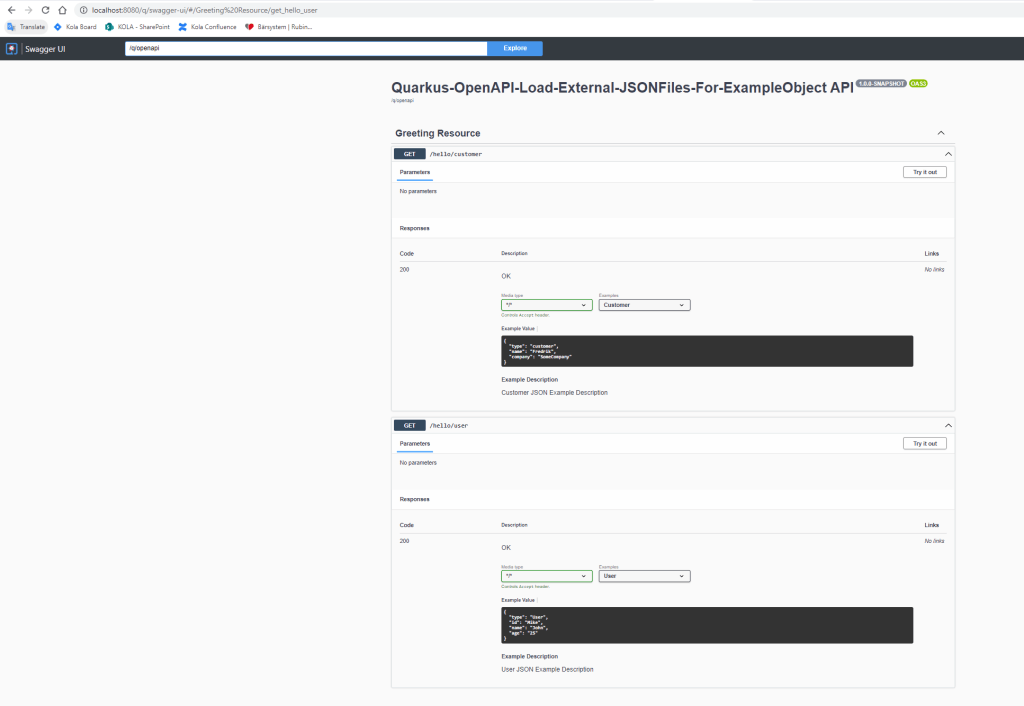Open the Kola Confluence bookmark
Viewport: 1024px width, 706px height.
click(207, 27)
